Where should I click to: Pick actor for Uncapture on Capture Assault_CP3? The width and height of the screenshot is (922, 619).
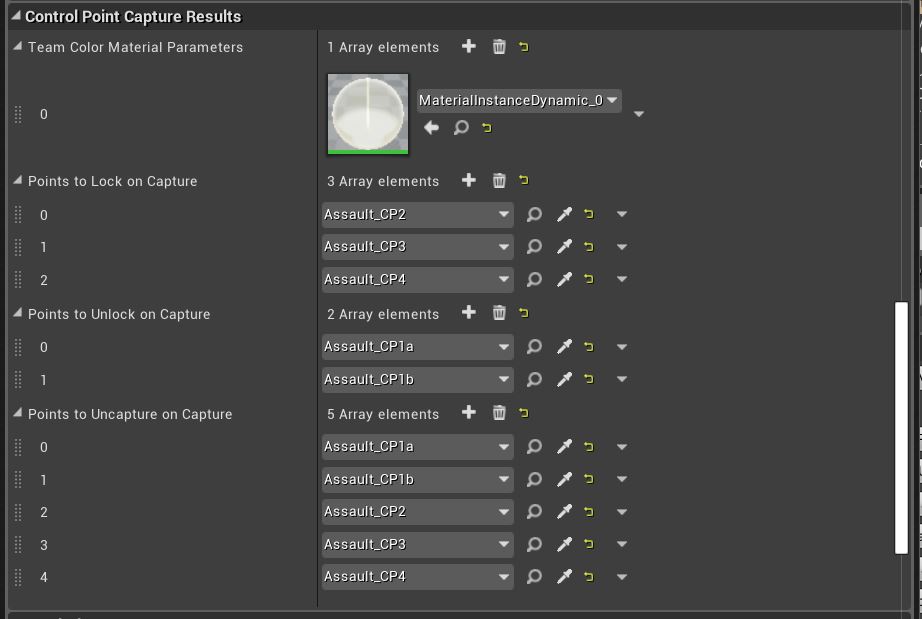tap(564, 544)
